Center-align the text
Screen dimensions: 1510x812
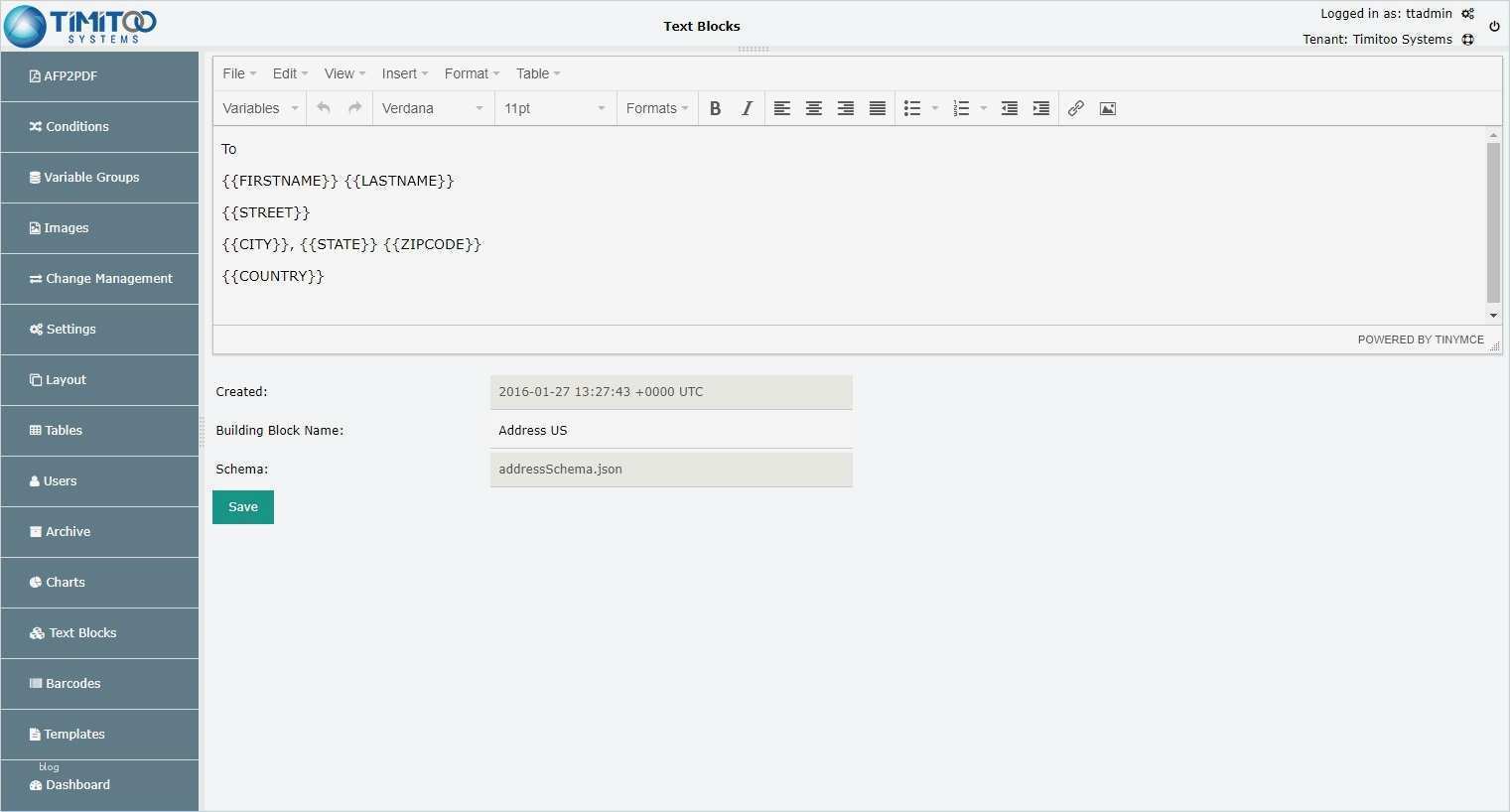tap(814, 108)
